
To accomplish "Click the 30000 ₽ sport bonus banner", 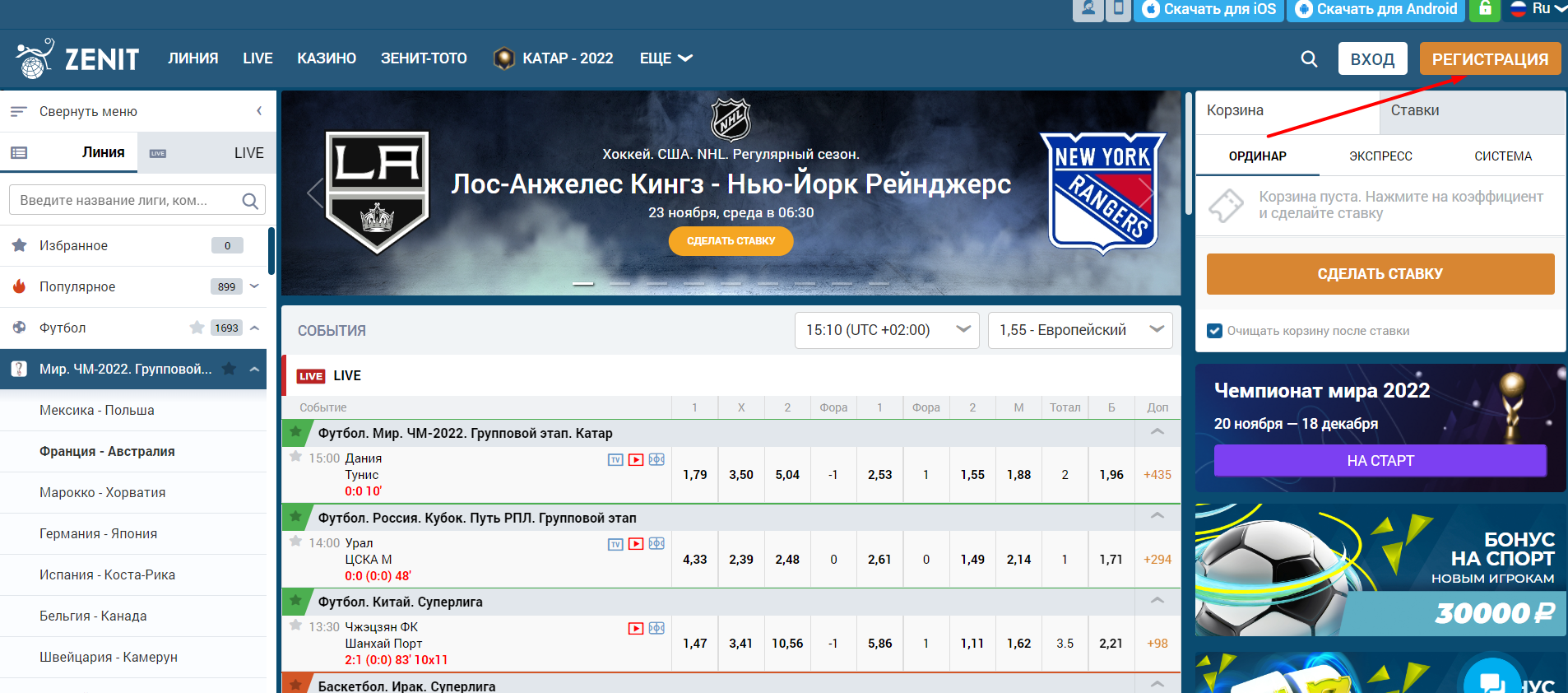I will (x=1380, y=570).
